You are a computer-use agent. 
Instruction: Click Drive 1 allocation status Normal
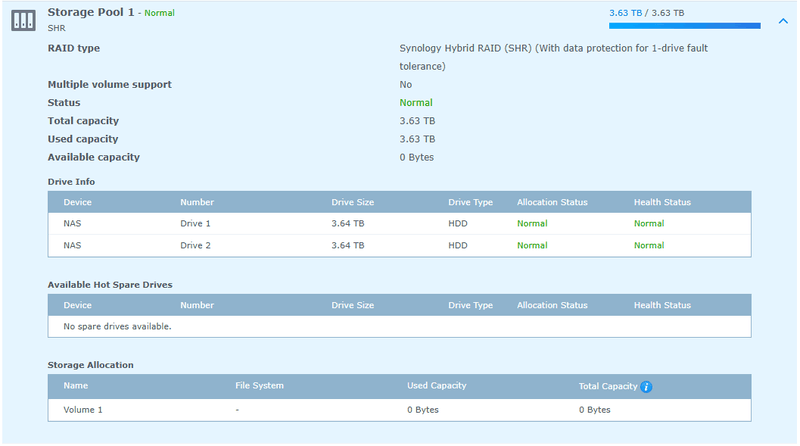(x=532, y=224)
